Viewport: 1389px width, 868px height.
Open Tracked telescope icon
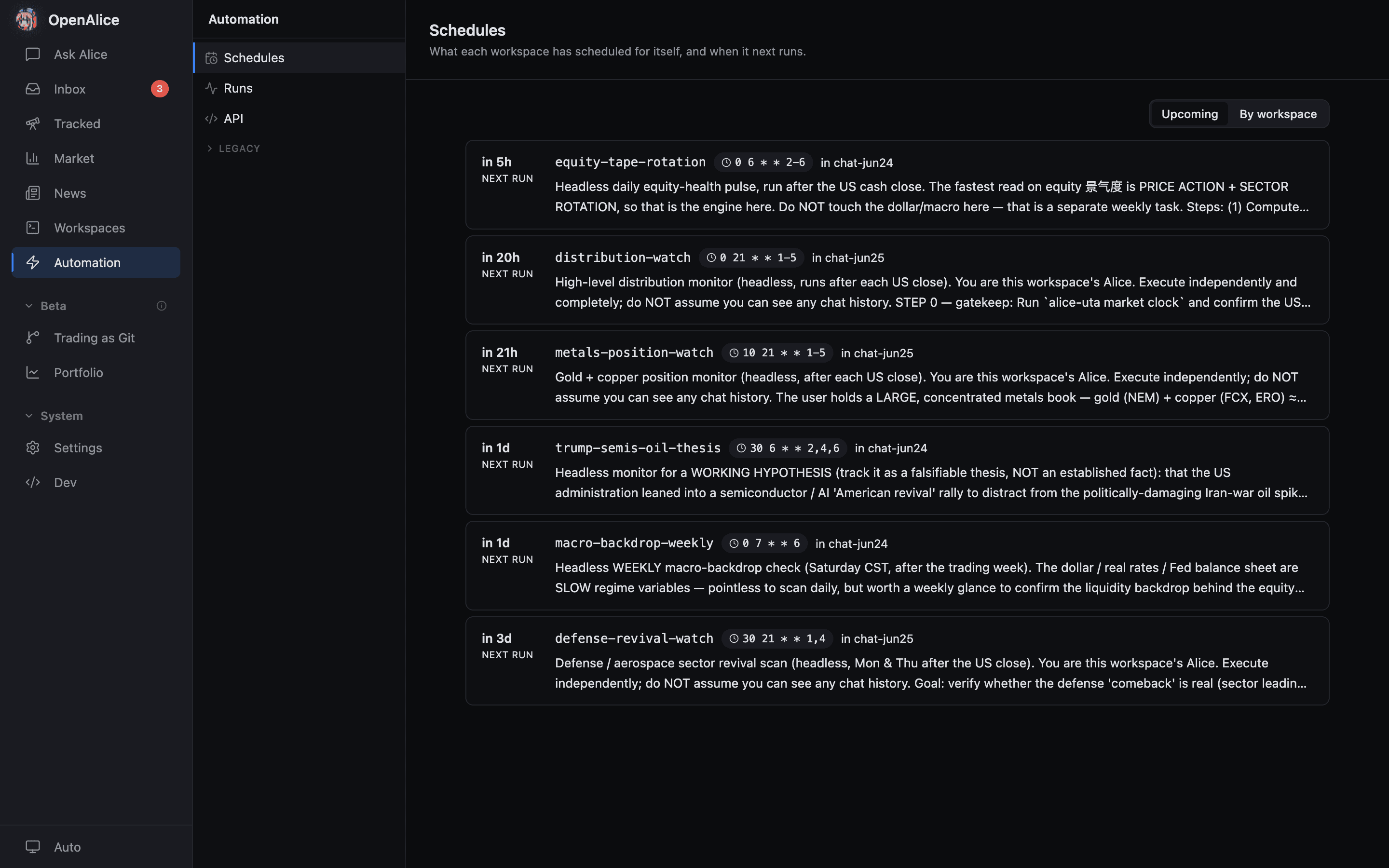pos(33,123)
